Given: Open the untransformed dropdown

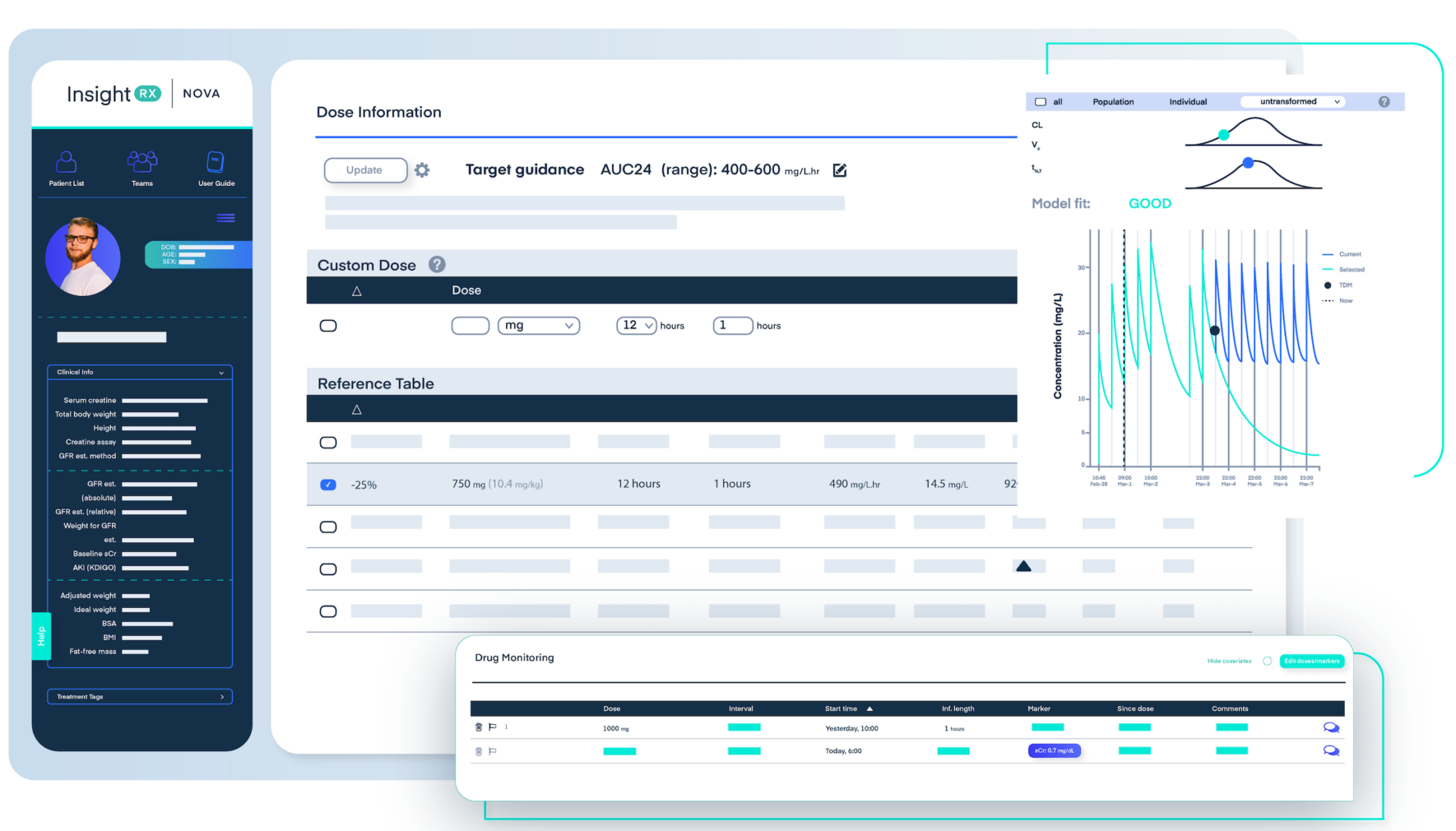Looking at the screenshot, I should 1293,102.
